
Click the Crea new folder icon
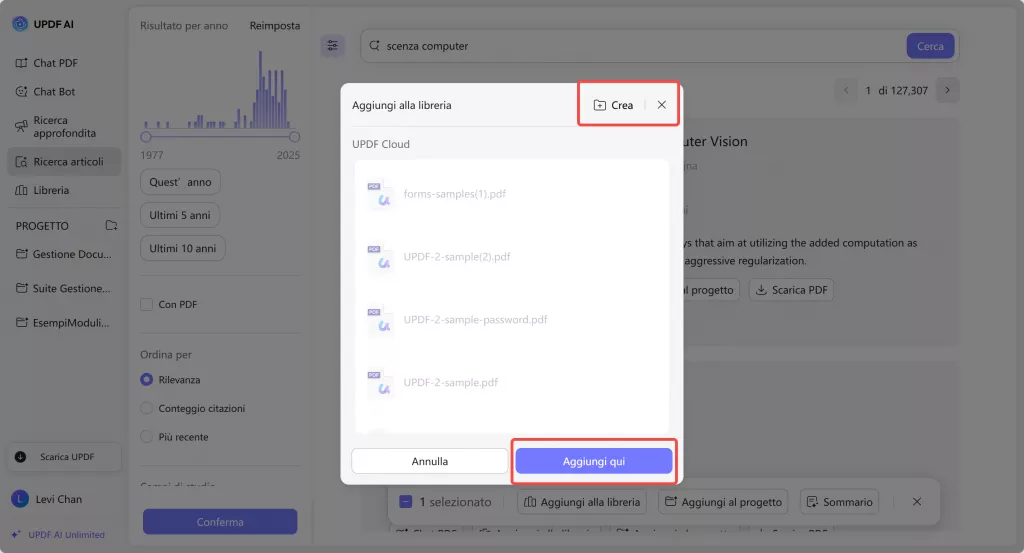[x=600, y=105]
